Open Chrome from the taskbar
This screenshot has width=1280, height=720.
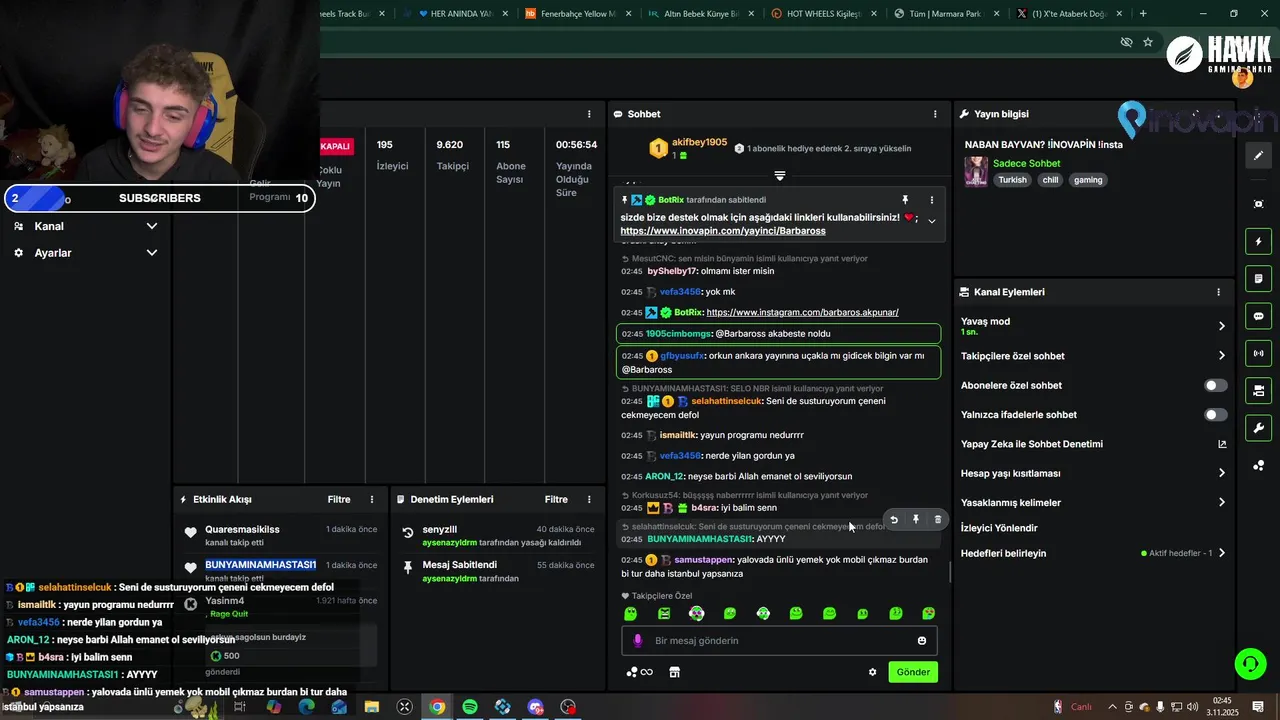[x=437, y=707]
